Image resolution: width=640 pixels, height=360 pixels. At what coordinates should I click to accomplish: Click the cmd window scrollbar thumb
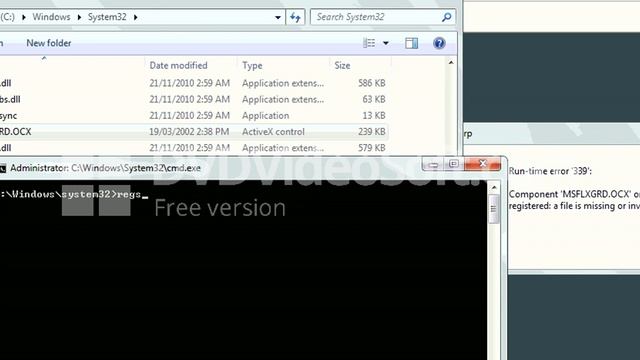[494, 209]
